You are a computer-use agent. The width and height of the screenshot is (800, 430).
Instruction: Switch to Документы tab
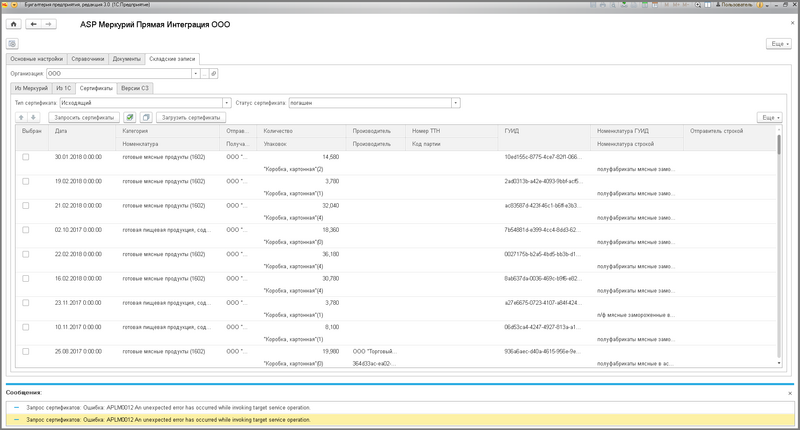click(x=127, y=59)
